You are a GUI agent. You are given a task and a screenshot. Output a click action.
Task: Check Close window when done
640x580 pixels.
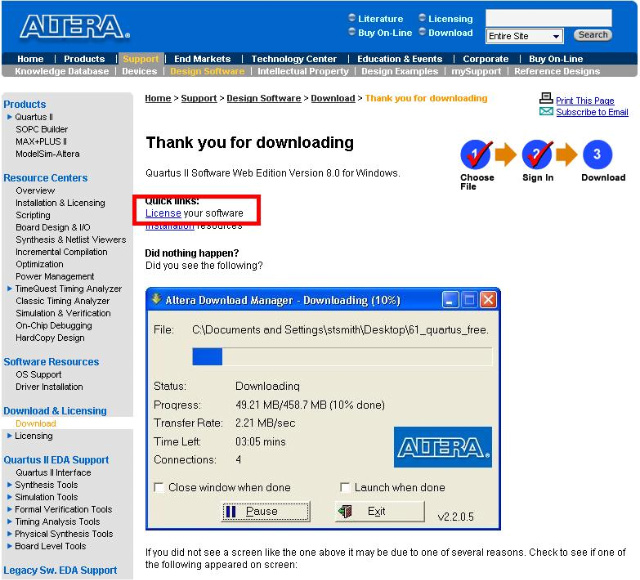(159, 487)
